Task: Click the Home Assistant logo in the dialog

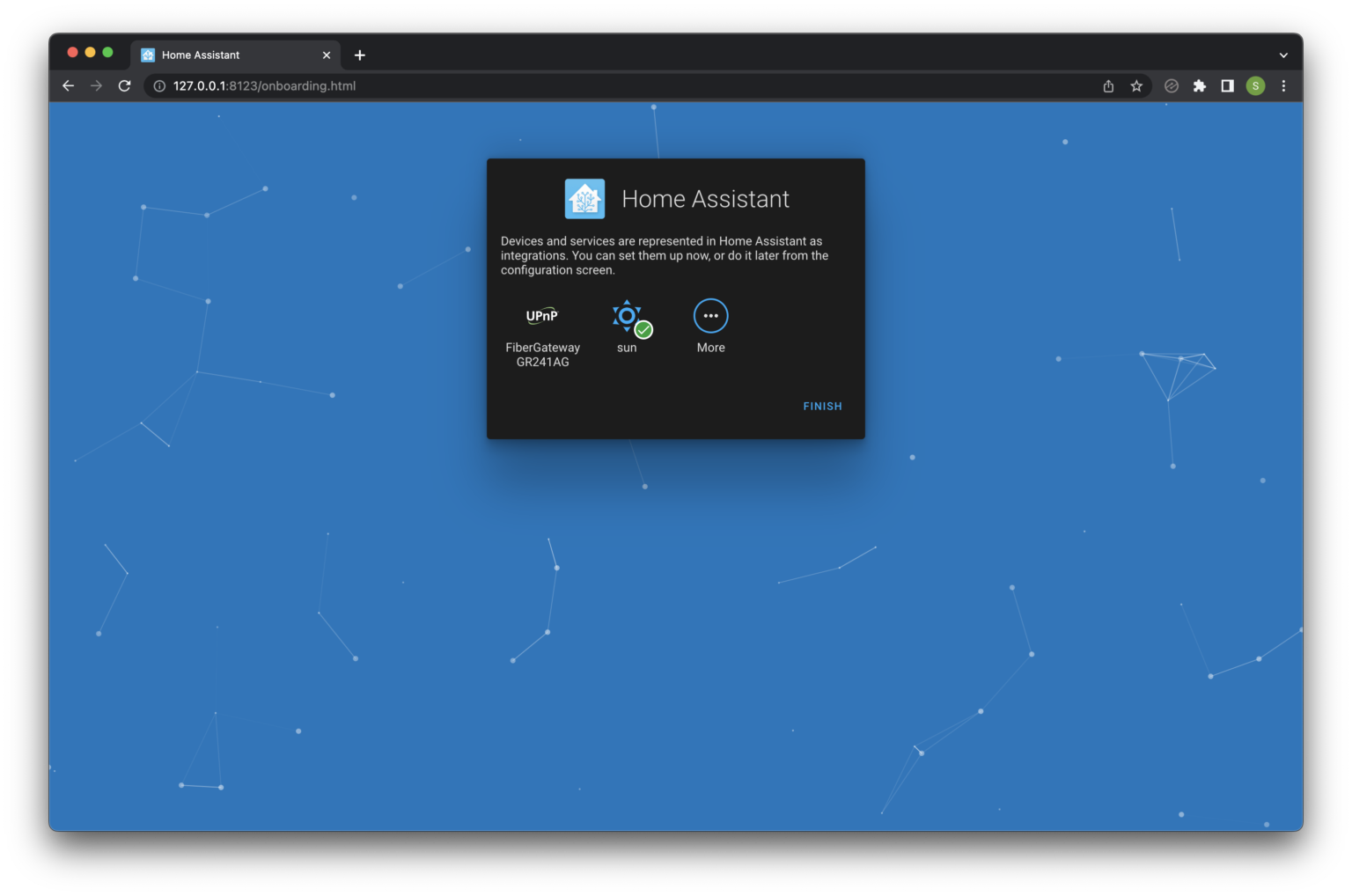Action: [585, 198]
